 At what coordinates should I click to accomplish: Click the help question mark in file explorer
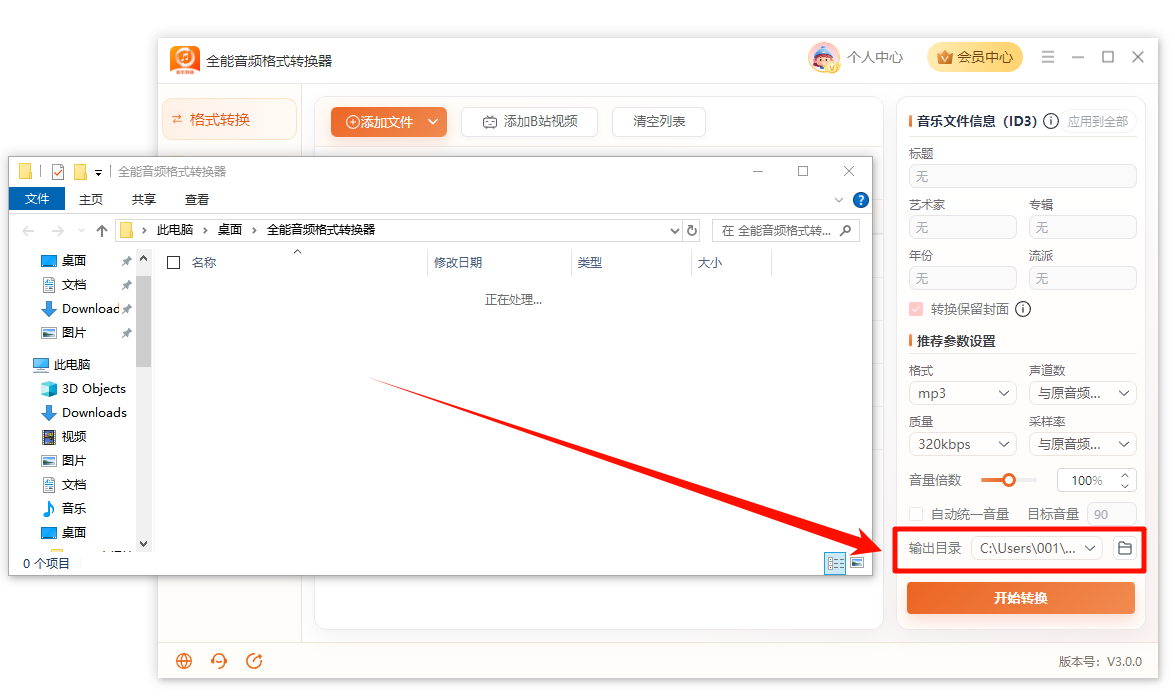pos(861,199)
